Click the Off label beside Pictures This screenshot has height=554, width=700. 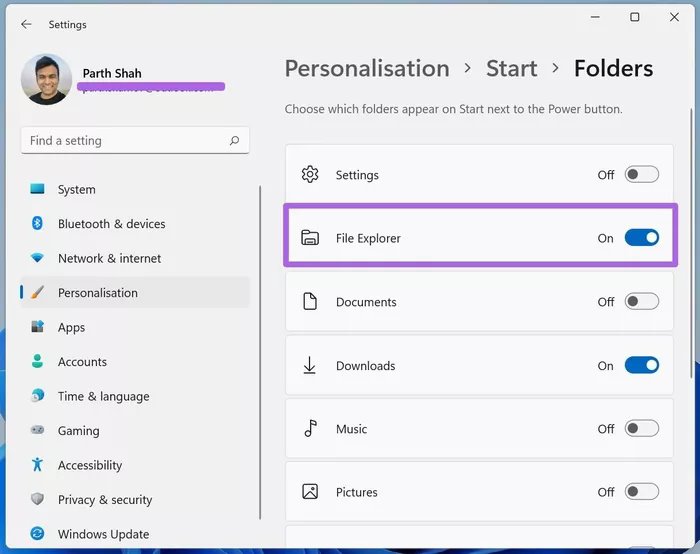click(x=606, y=492)
